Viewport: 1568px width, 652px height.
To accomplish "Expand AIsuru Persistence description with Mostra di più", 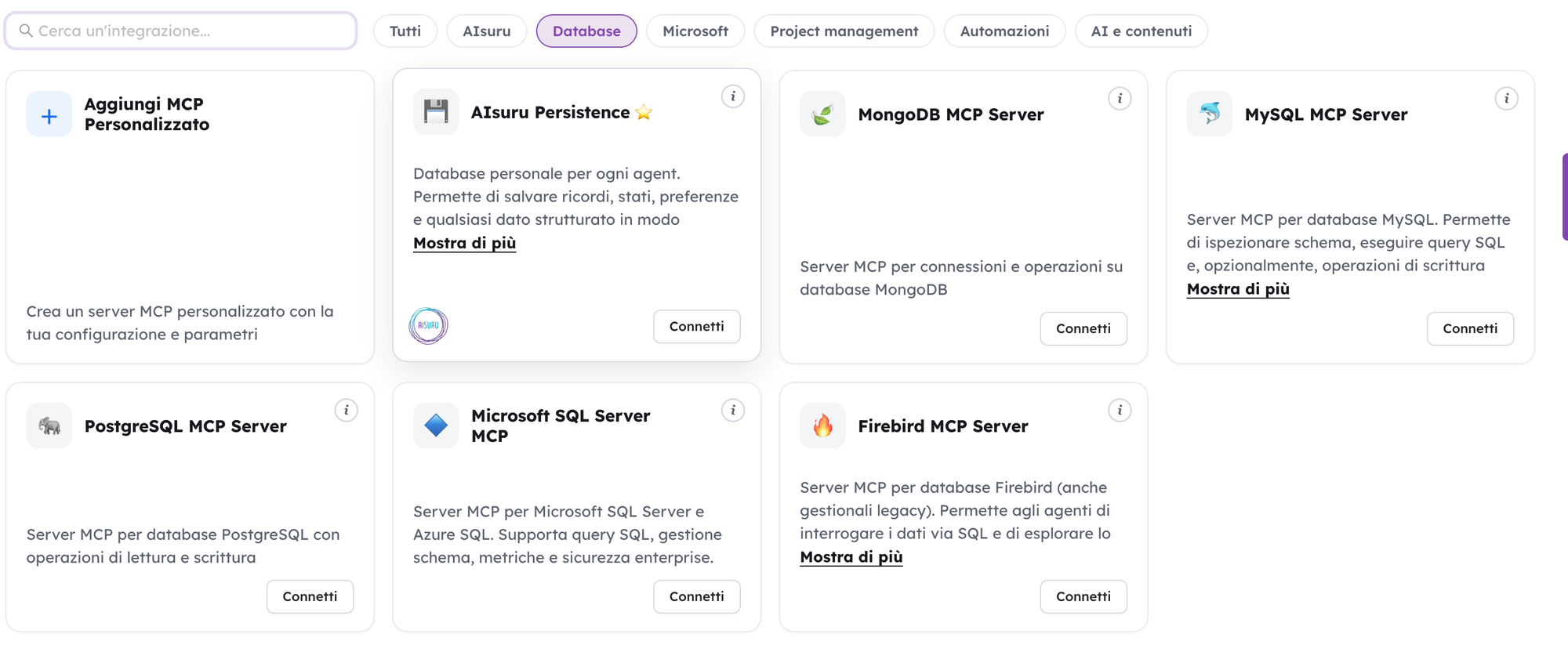I will pyautogui.click(x=464, y=243).
